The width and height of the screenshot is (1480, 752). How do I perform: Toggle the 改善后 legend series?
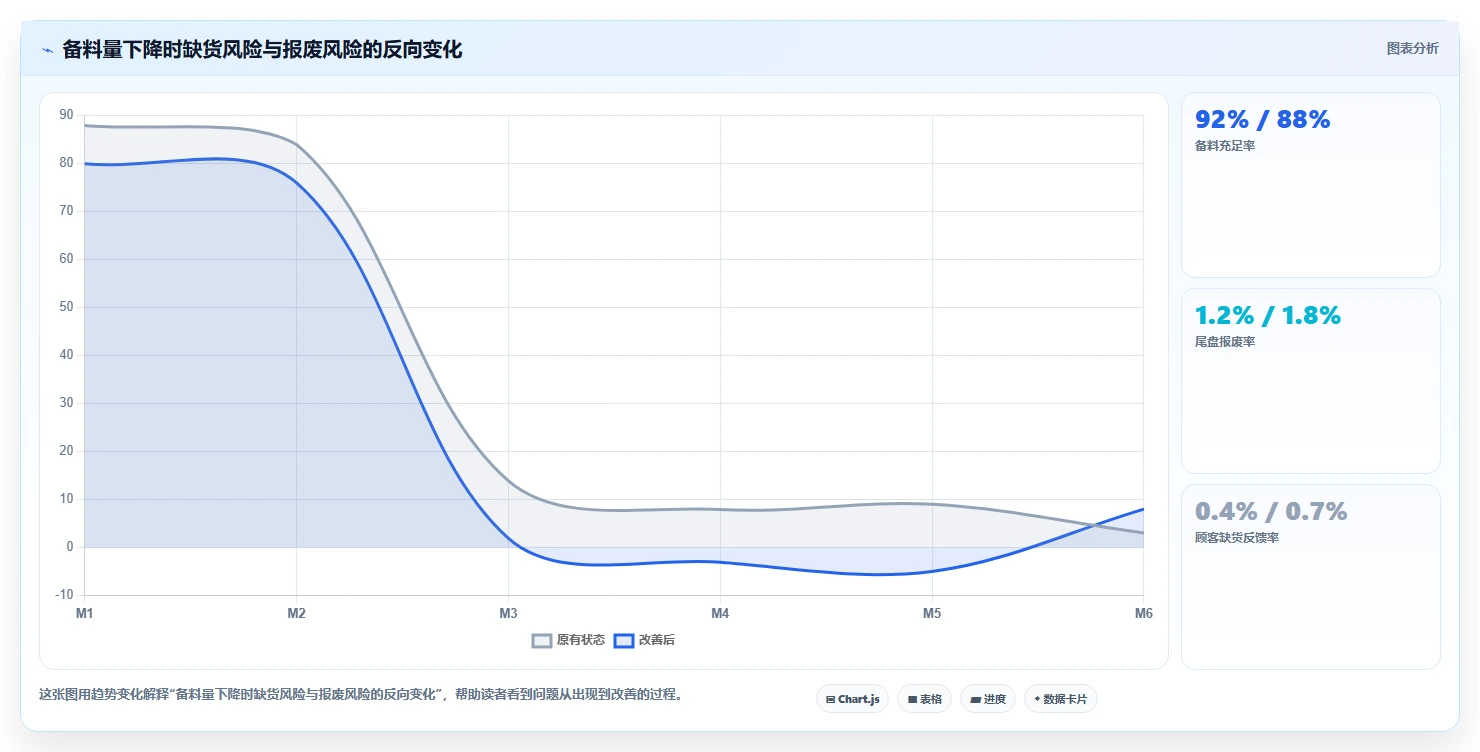(x=644, y=640)
